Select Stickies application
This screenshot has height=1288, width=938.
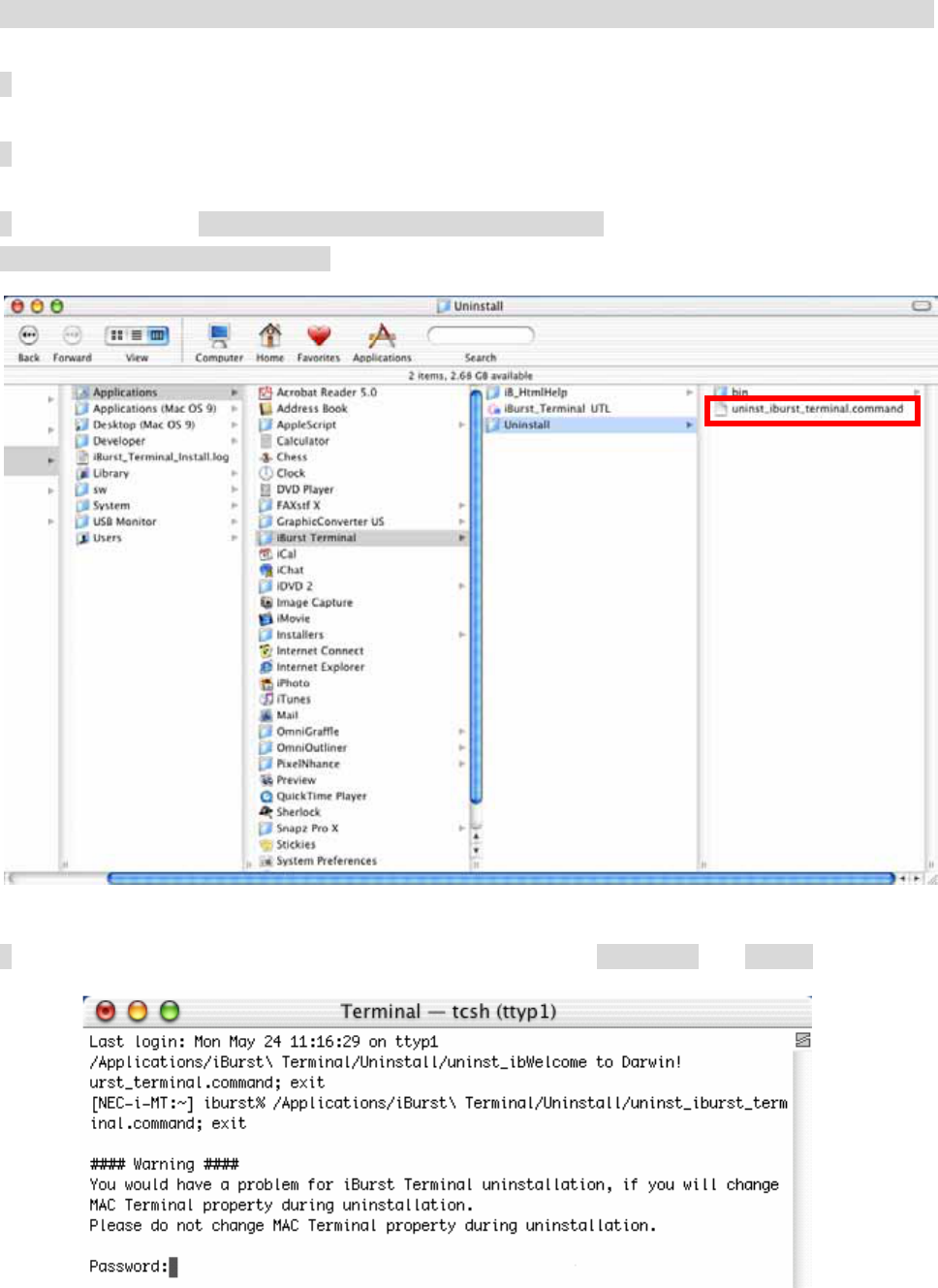coord(362,845)
